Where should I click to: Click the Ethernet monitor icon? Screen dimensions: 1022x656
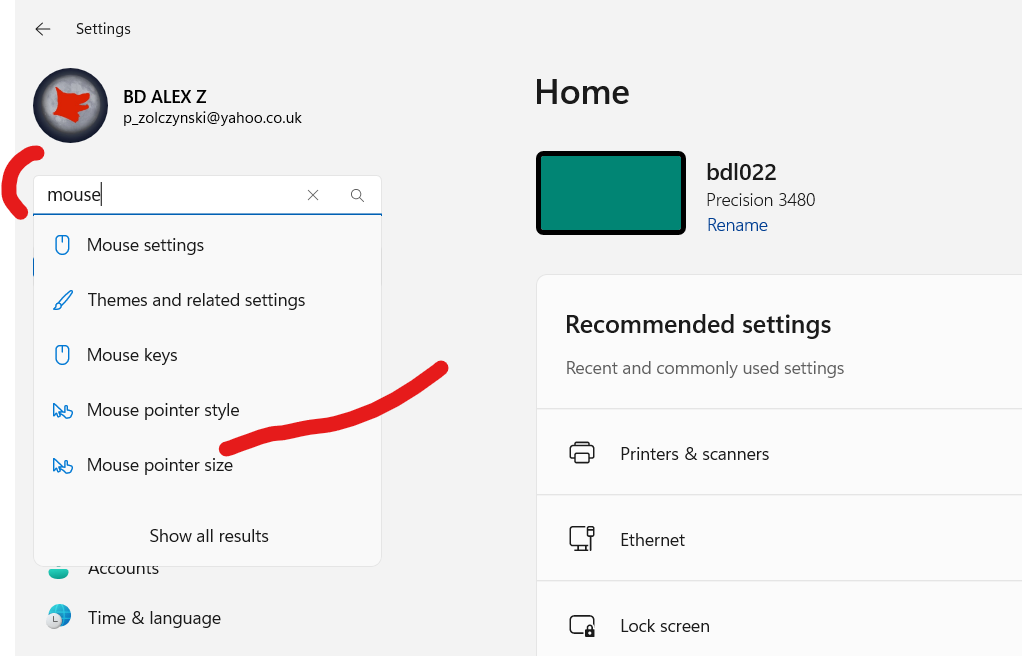582,539
